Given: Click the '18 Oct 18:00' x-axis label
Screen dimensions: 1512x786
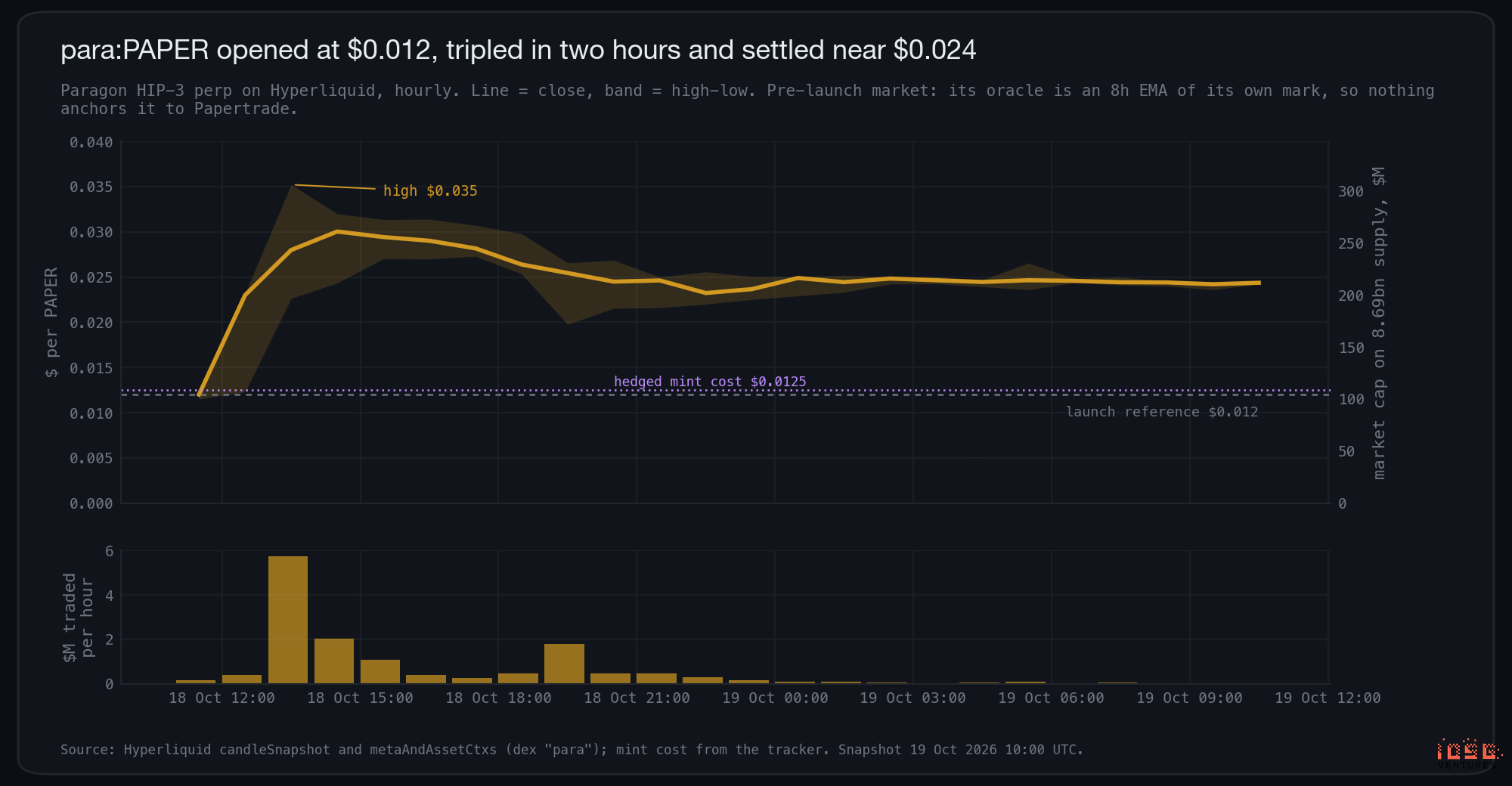Looking at the screenshot, I should [498, 698].
